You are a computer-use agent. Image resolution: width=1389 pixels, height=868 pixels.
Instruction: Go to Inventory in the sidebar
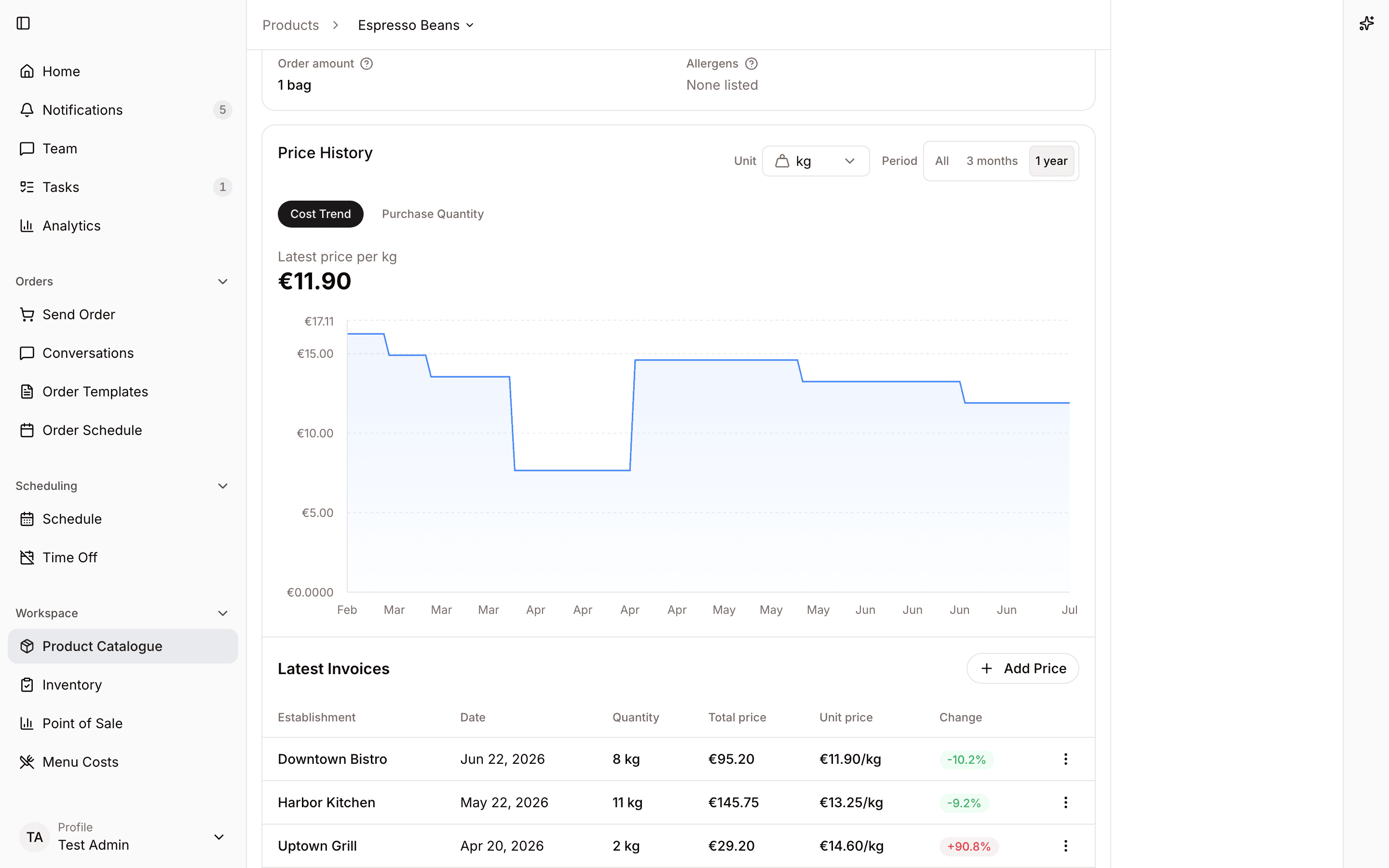coord(123,685)
